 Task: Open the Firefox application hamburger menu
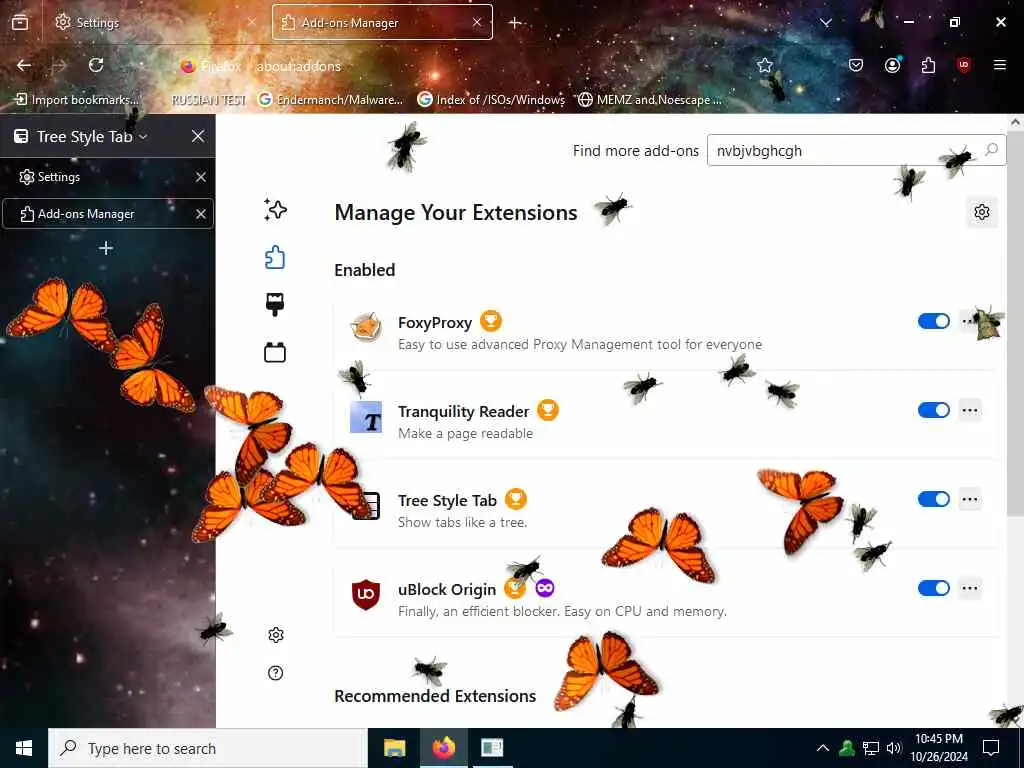click(x=999, y=65)
